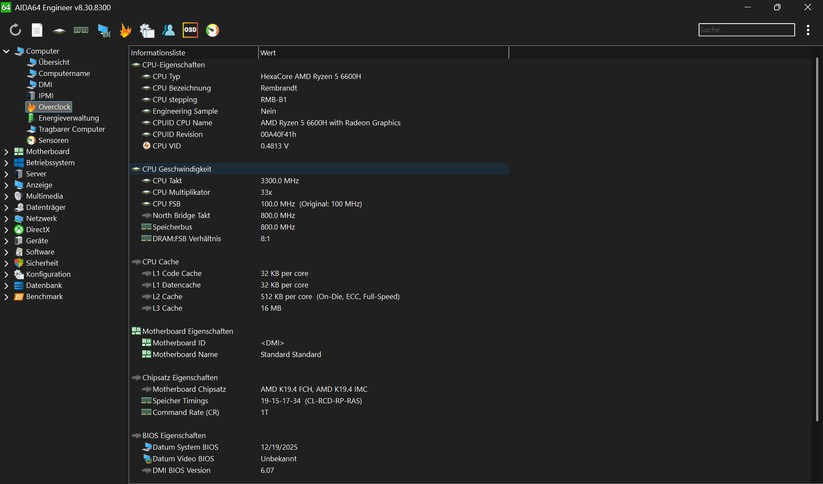
Task: Select the CPU Multiplikator row
Action: click(x=319, y=192)
